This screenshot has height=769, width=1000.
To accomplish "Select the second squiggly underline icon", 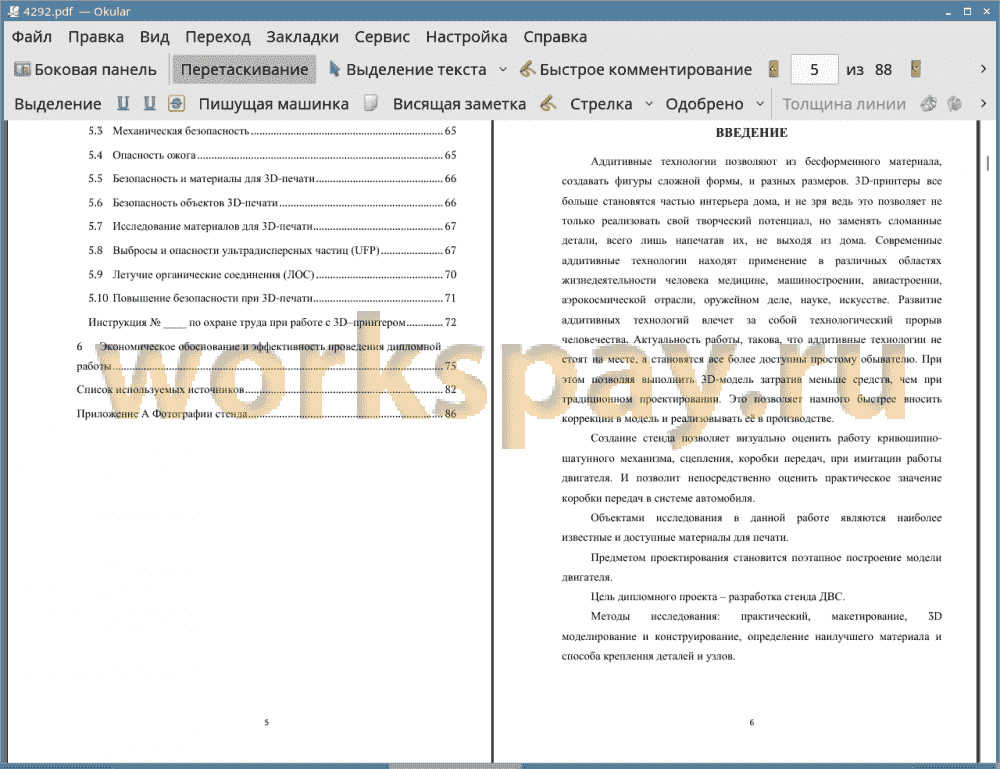I will pos(149,103).
